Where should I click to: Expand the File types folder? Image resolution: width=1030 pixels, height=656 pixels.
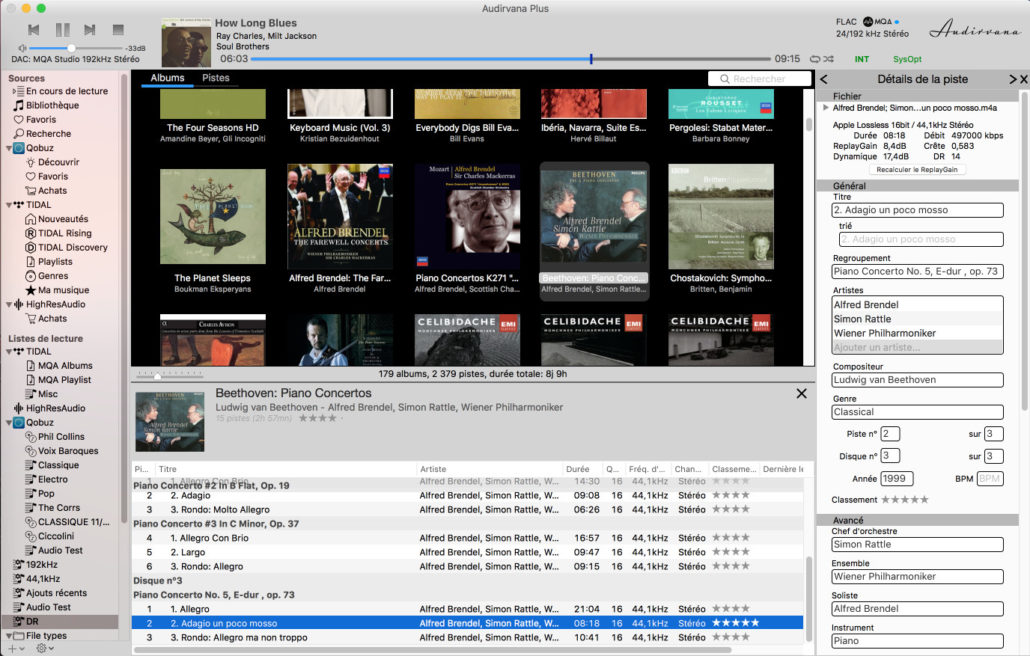[7, 634]
